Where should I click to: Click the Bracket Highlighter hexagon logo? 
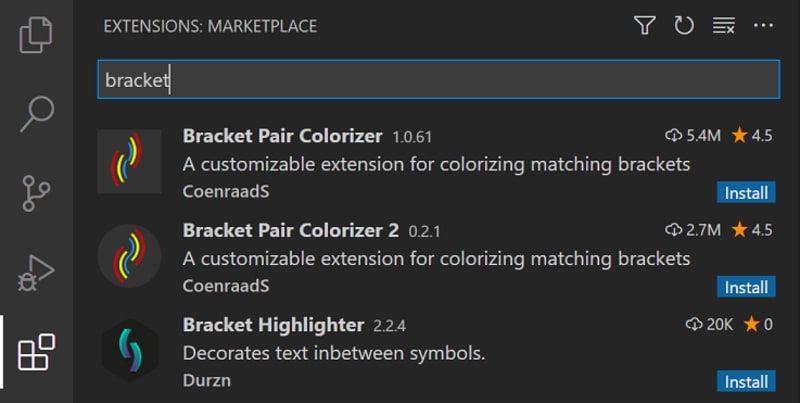130,350
